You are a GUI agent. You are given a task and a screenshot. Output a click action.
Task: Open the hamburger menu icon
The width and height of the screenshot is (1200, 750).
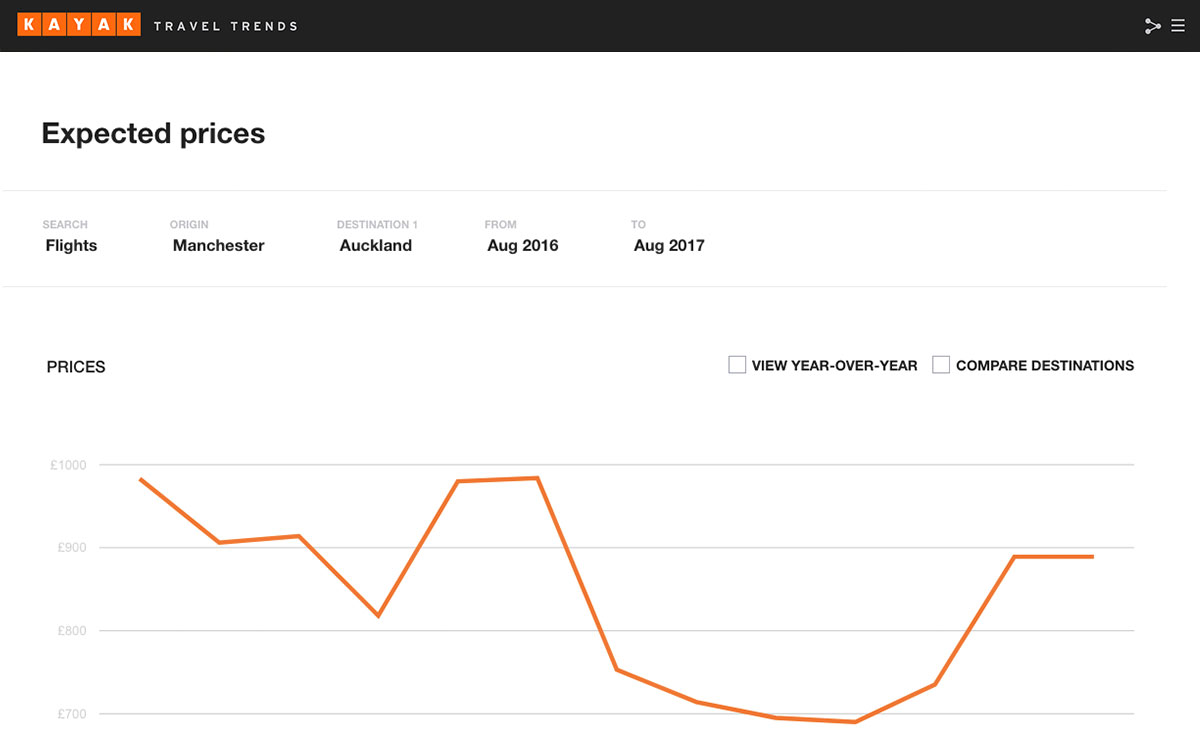(1178, 26)
